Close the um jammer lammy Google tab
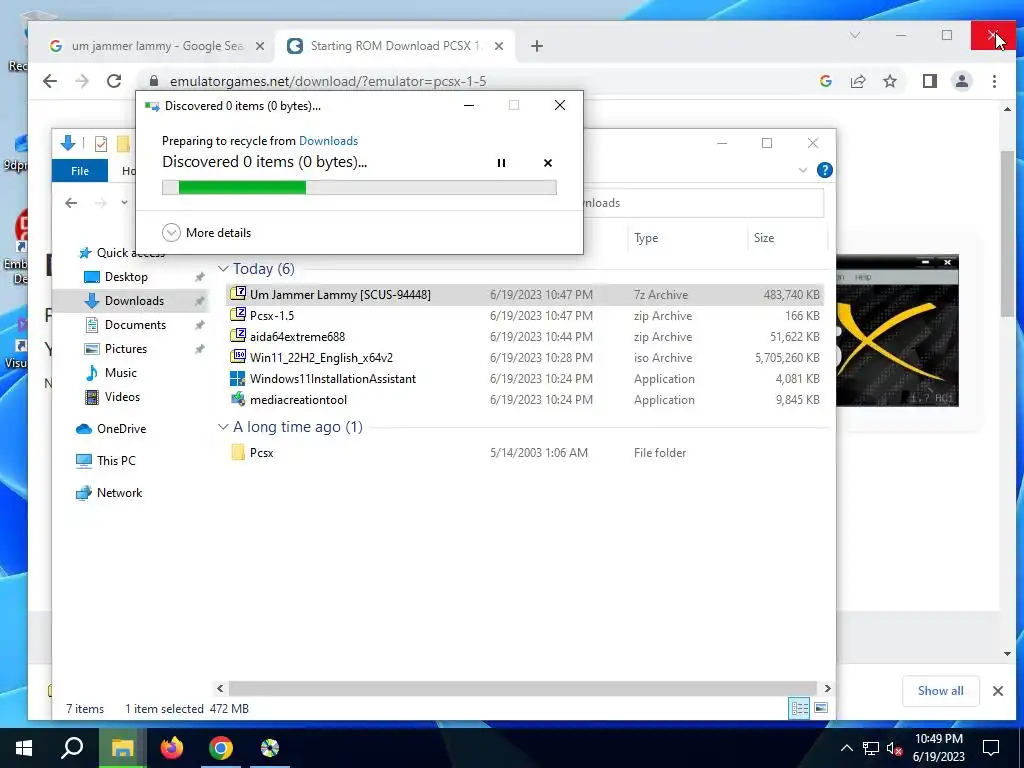This screenshot has height=768, width=1024. click(259, 46)
